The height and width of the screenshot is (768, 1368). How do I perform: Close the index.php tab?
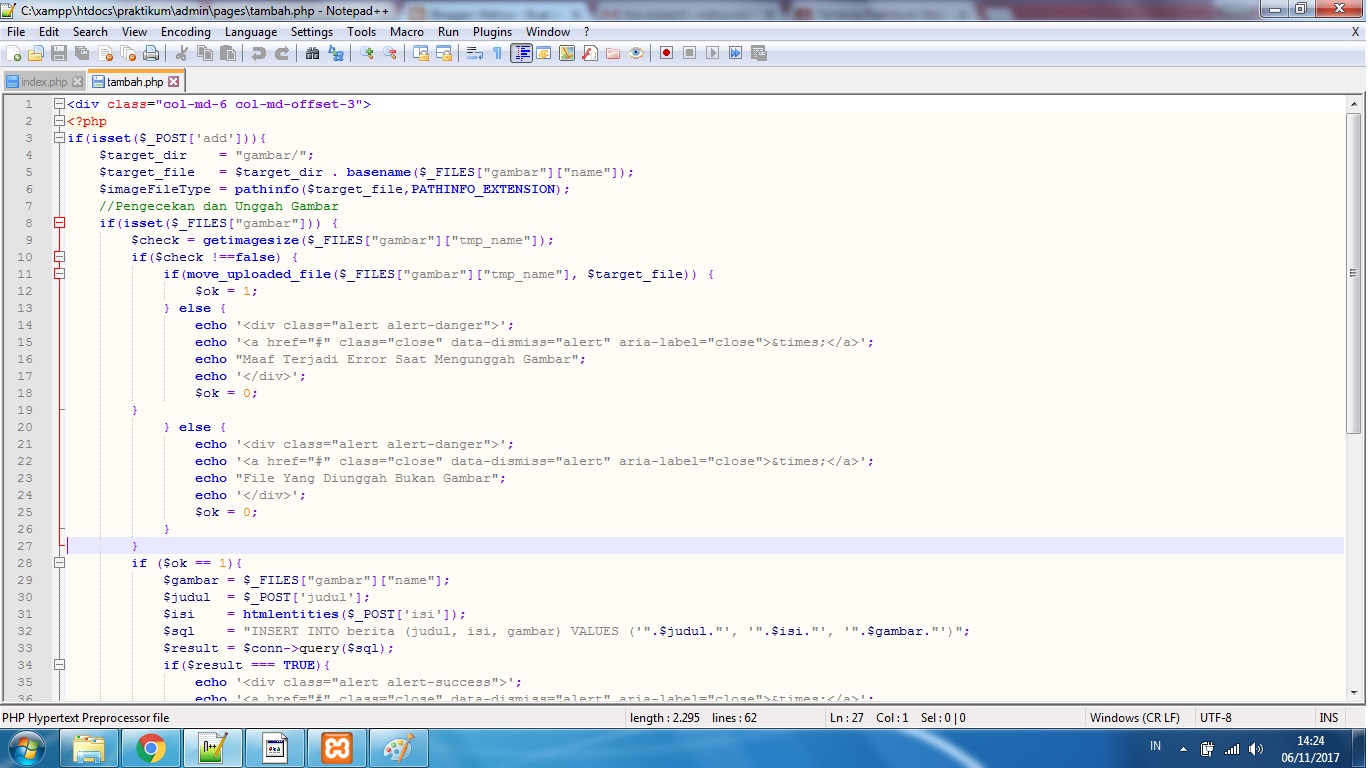(x=77, y=82)
